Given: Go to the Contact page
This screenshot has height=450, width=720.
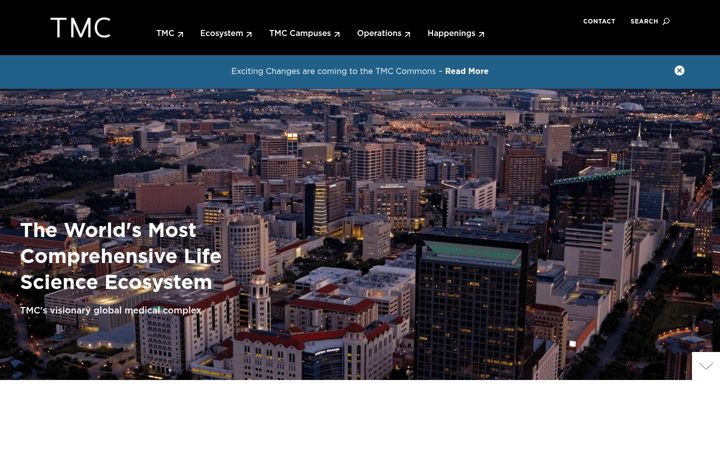Looking at the screenshot, I should point(599,21).
